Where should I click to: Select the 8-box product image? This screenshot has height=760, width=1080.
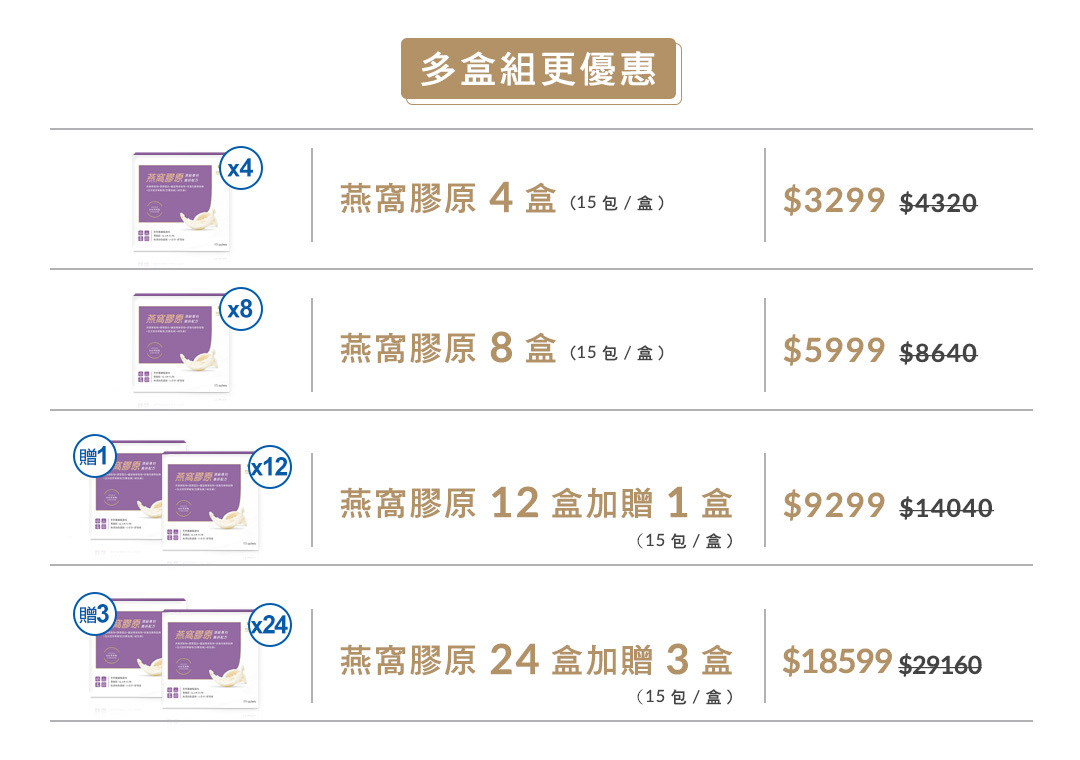[x=181, y=345]
